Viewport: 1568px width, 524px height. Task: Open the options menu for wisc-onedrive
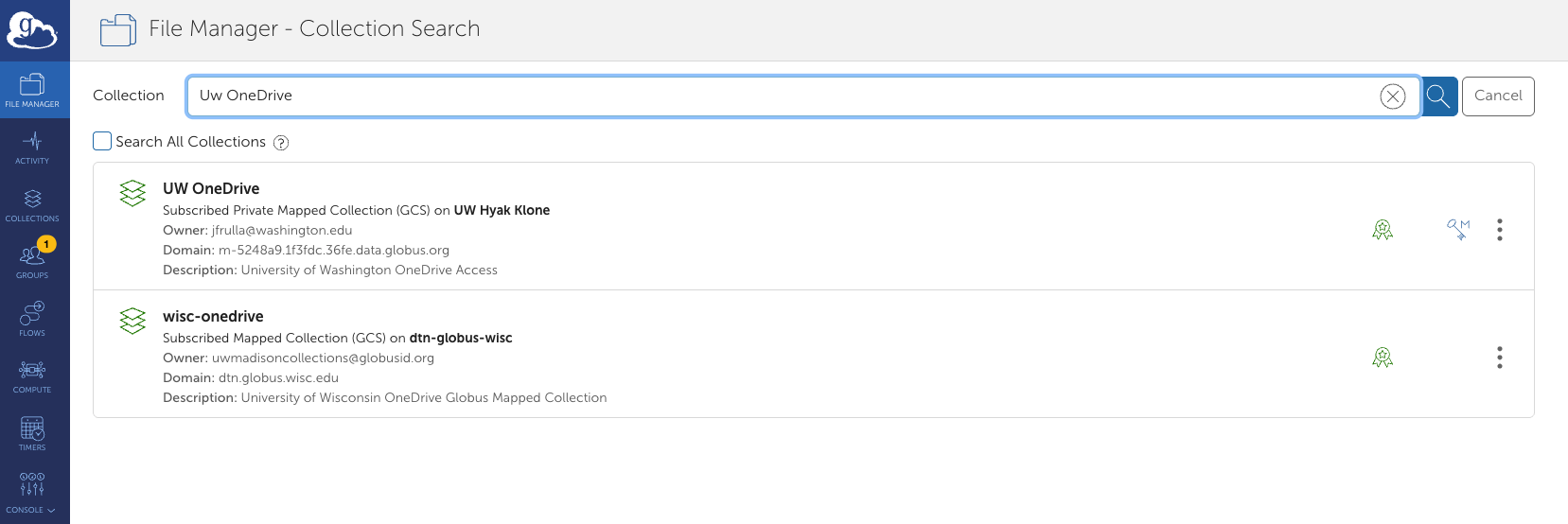[x=1500, y=358]
